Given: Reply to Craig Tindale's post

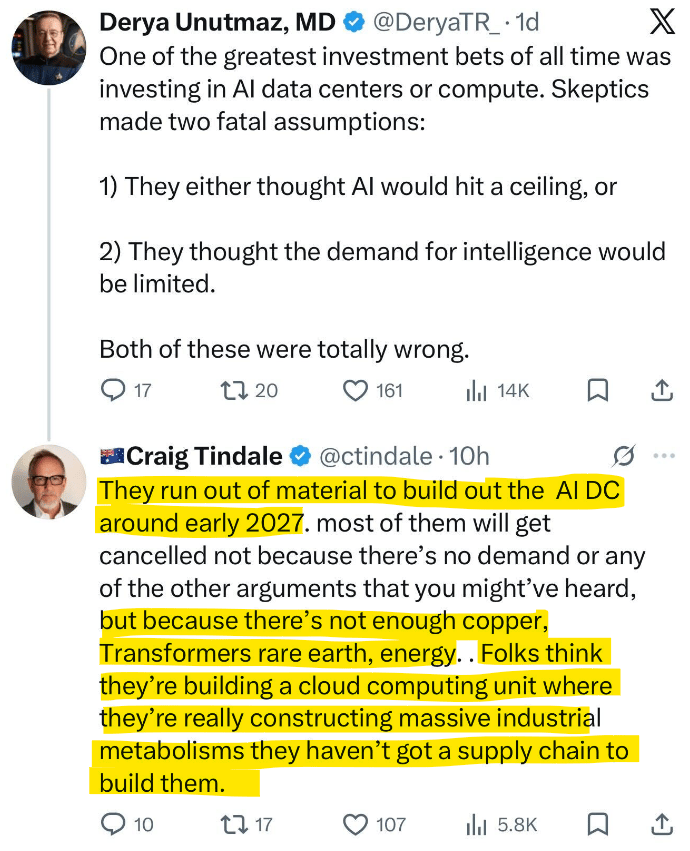Looking at the screenshot, I should (x=115, y=824).
